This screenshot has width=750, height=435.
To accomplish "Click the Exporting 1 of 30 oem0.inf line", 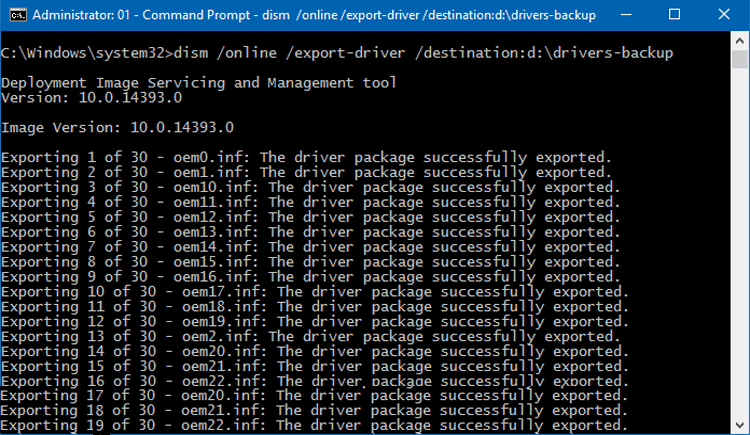I will tap(306, 157).
